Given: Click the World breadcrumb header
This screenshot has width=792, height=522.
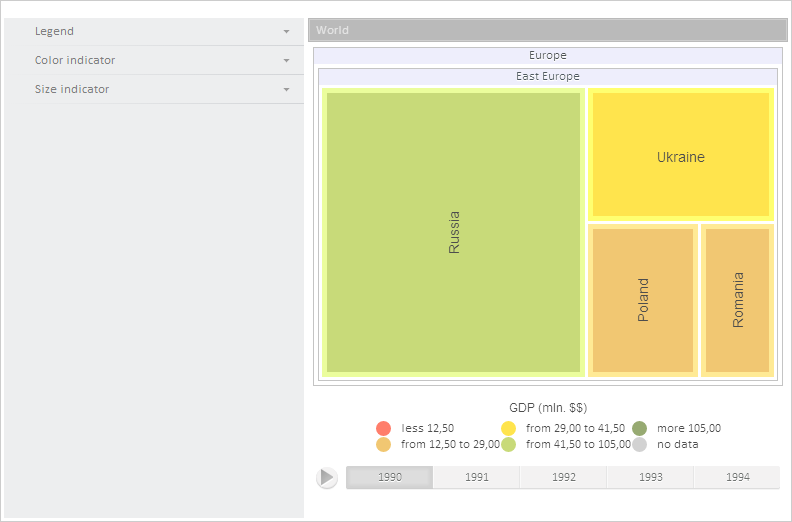Looking at the screenshot, I should click(x=548, y=30).
